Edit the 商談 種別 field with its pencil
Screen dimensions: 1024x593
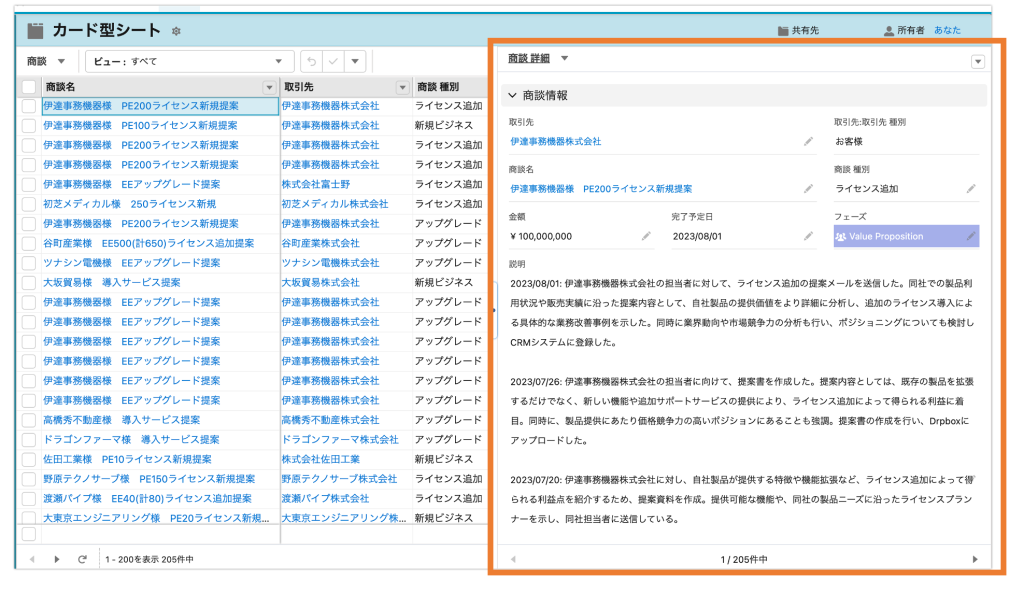pos(971,189)
